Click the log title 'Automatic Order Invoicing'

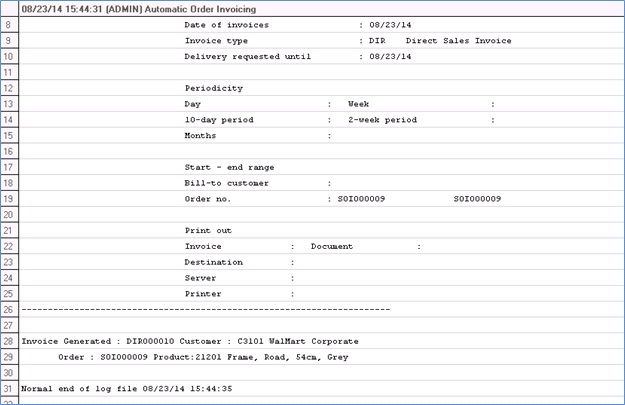(x=200, y=9)
